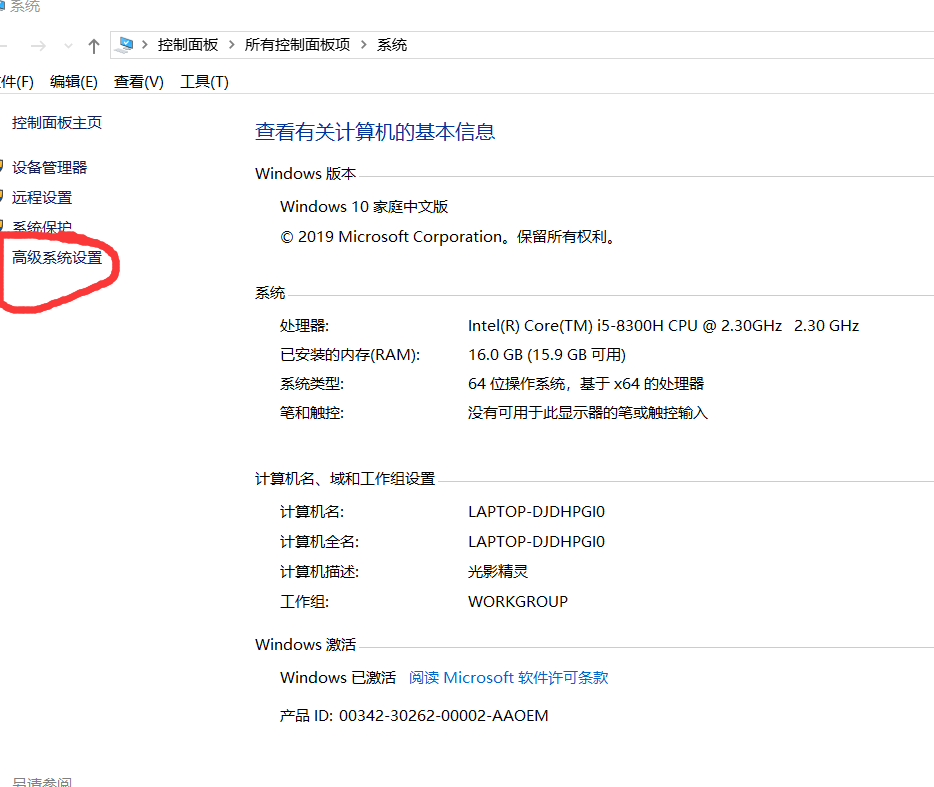Open 高级系统设置 circled in red

coord(57,257)
